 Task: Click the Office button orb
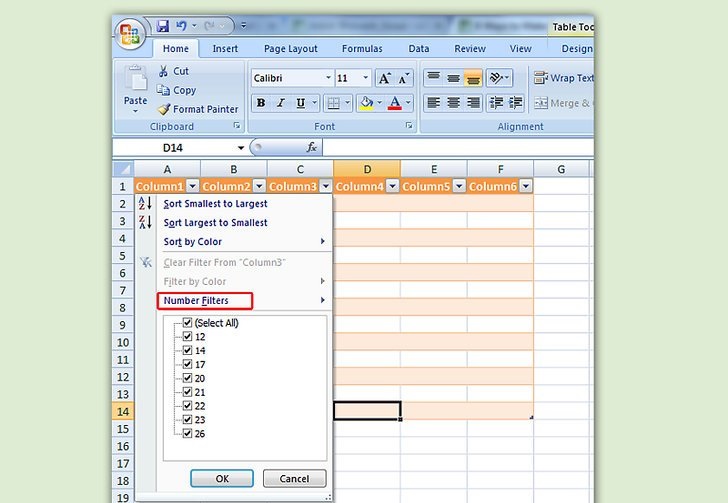point(130,34)
